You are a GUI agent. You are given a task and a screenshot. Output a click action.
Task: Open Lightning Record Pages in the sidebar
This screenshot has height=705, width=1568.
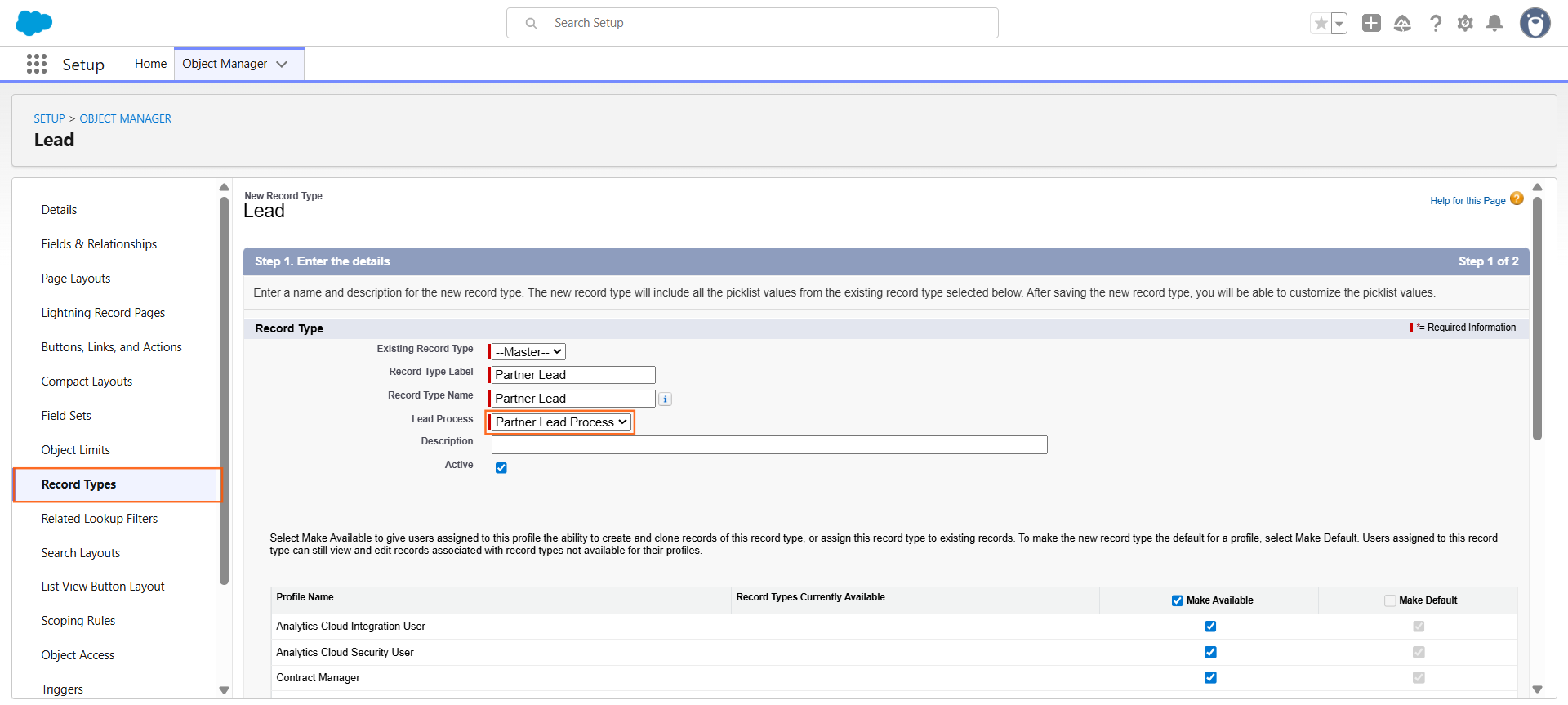pos(103,313)
